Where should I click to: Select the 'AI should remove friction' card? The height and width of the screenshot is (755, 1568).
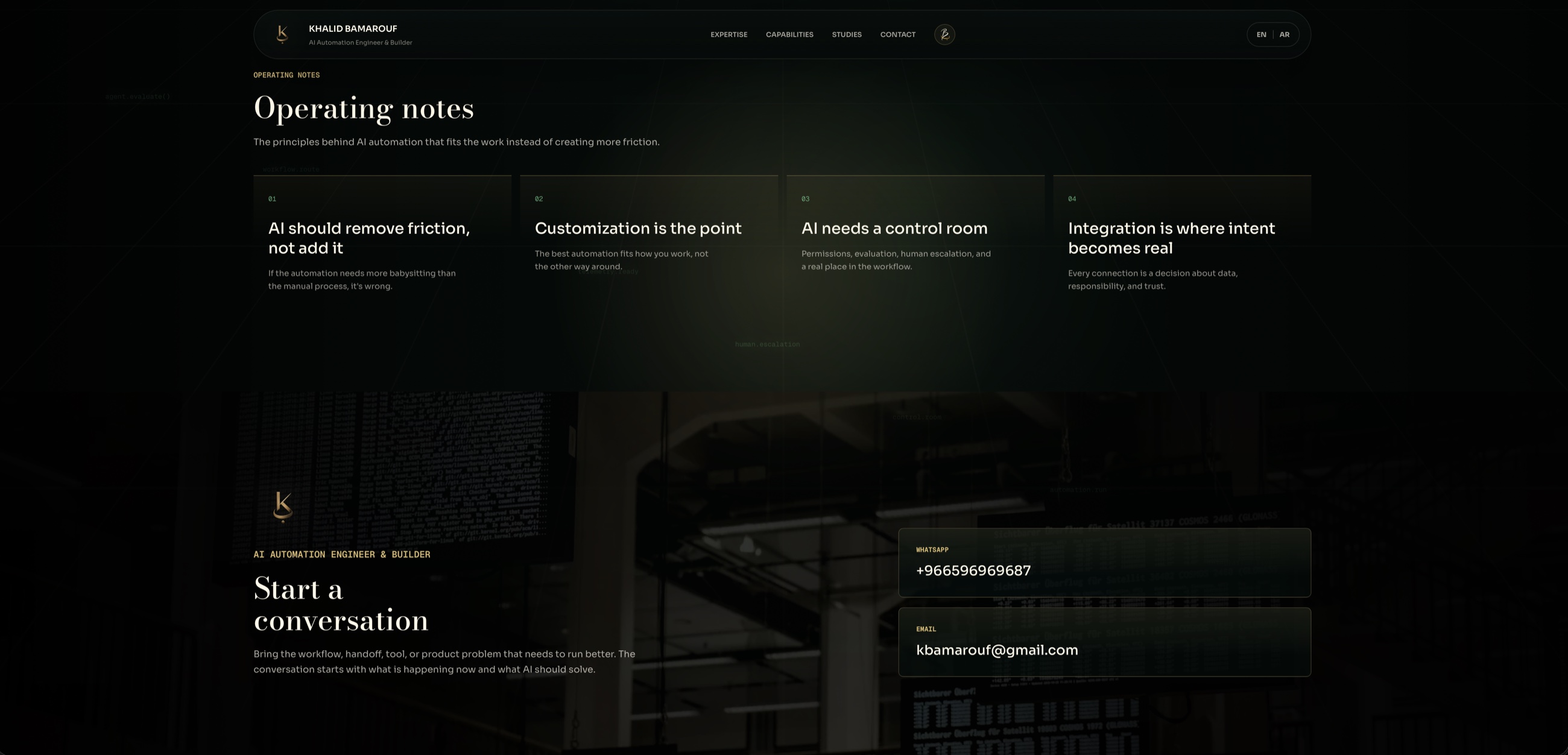click(382, 242)
